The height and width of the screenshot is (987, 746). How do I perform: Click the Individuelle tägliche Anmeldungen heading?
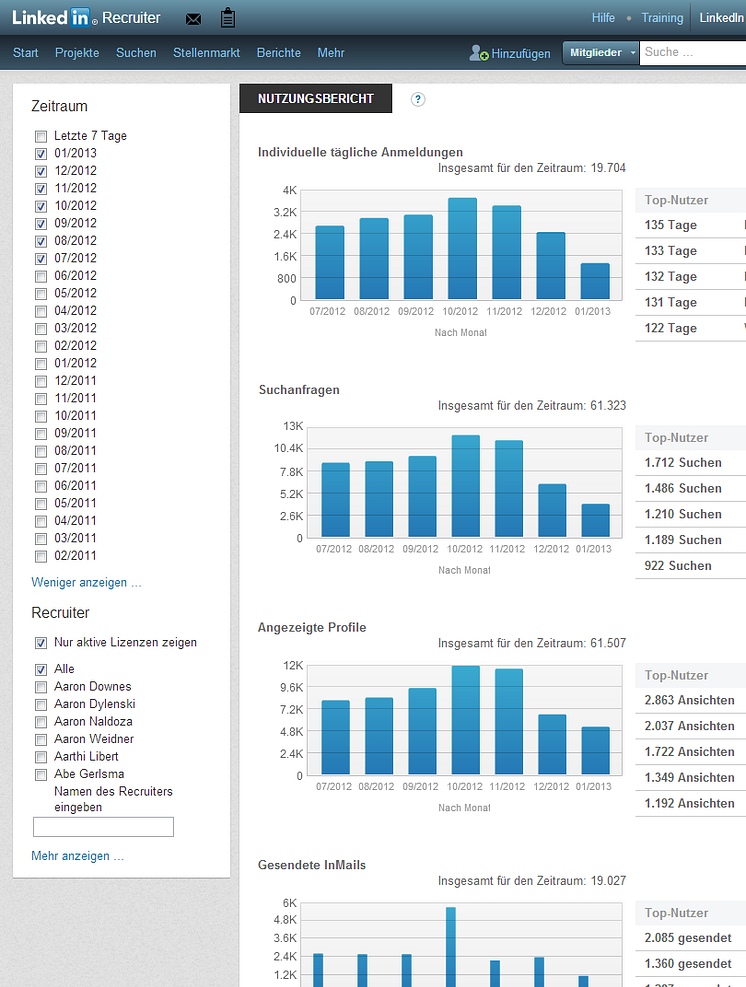(360, 152)
